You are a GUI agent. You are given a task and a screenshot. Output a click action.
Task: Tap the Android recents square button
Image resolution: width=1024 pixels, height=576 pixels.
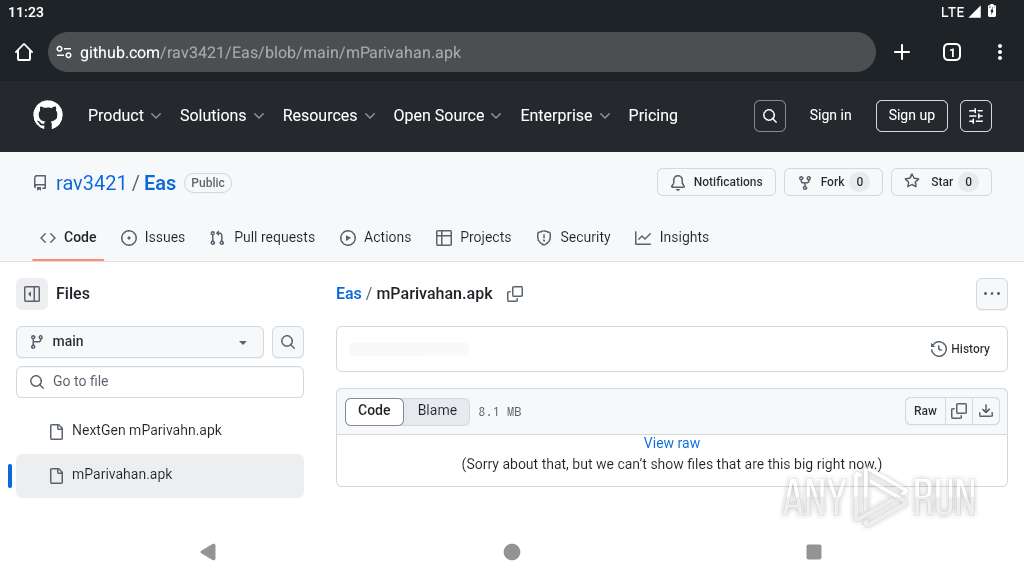(x=814, y=552)
